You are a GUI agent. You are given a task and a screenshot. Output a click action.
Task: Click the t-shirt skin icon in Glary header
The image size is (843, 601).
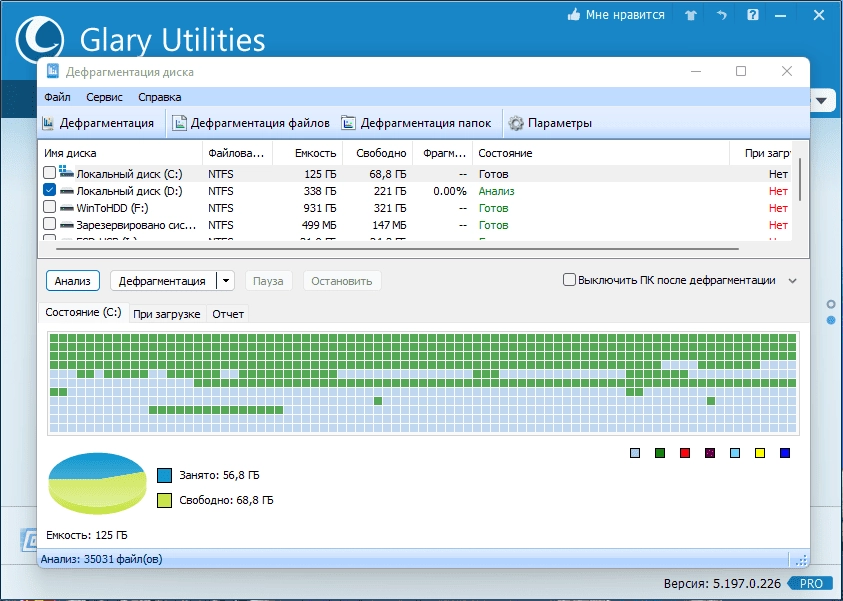pyautogui.click(x=691, y=15)
